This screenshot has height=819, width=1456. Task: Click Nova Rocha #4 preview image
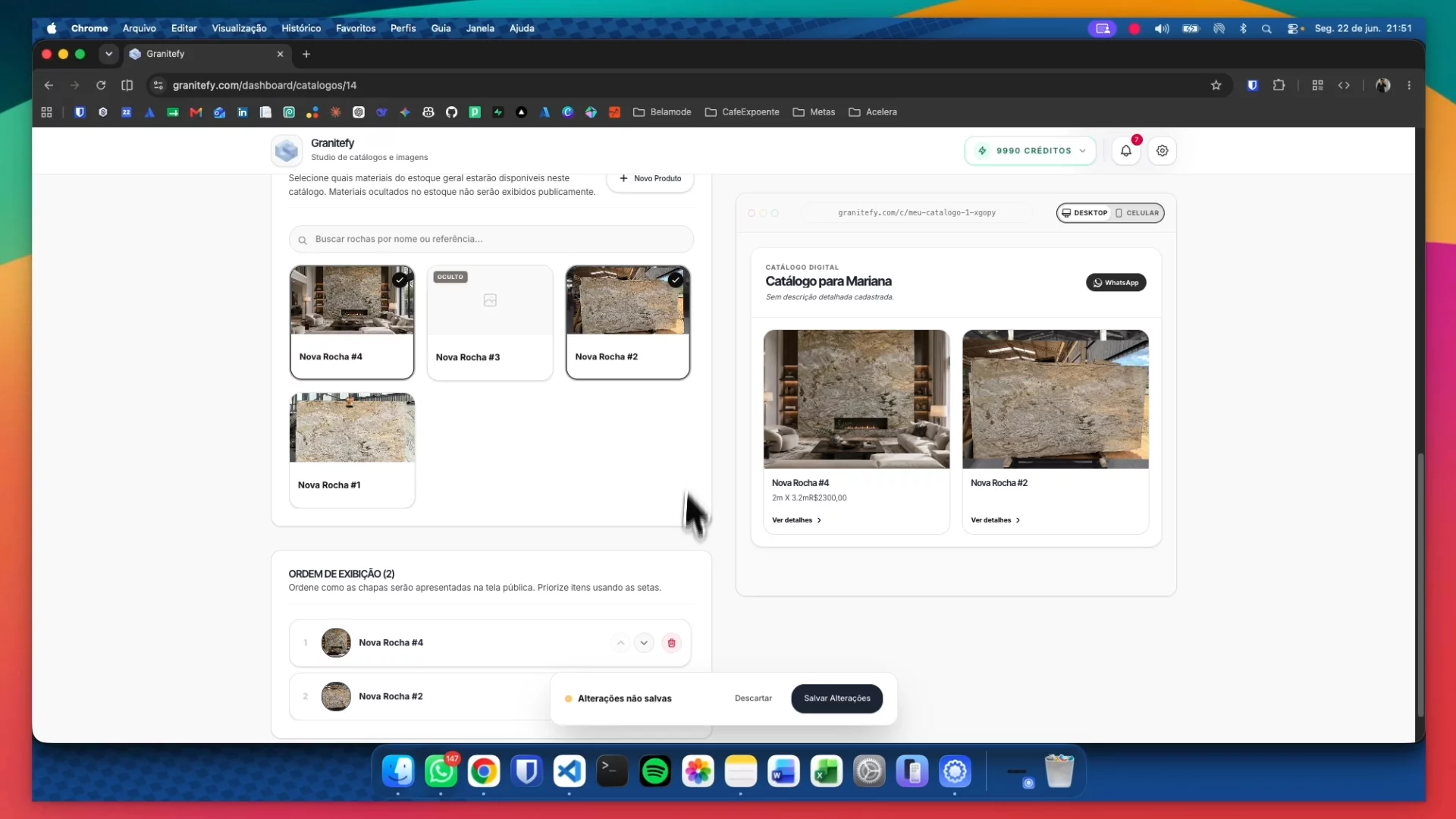click(x=857, y=399)
